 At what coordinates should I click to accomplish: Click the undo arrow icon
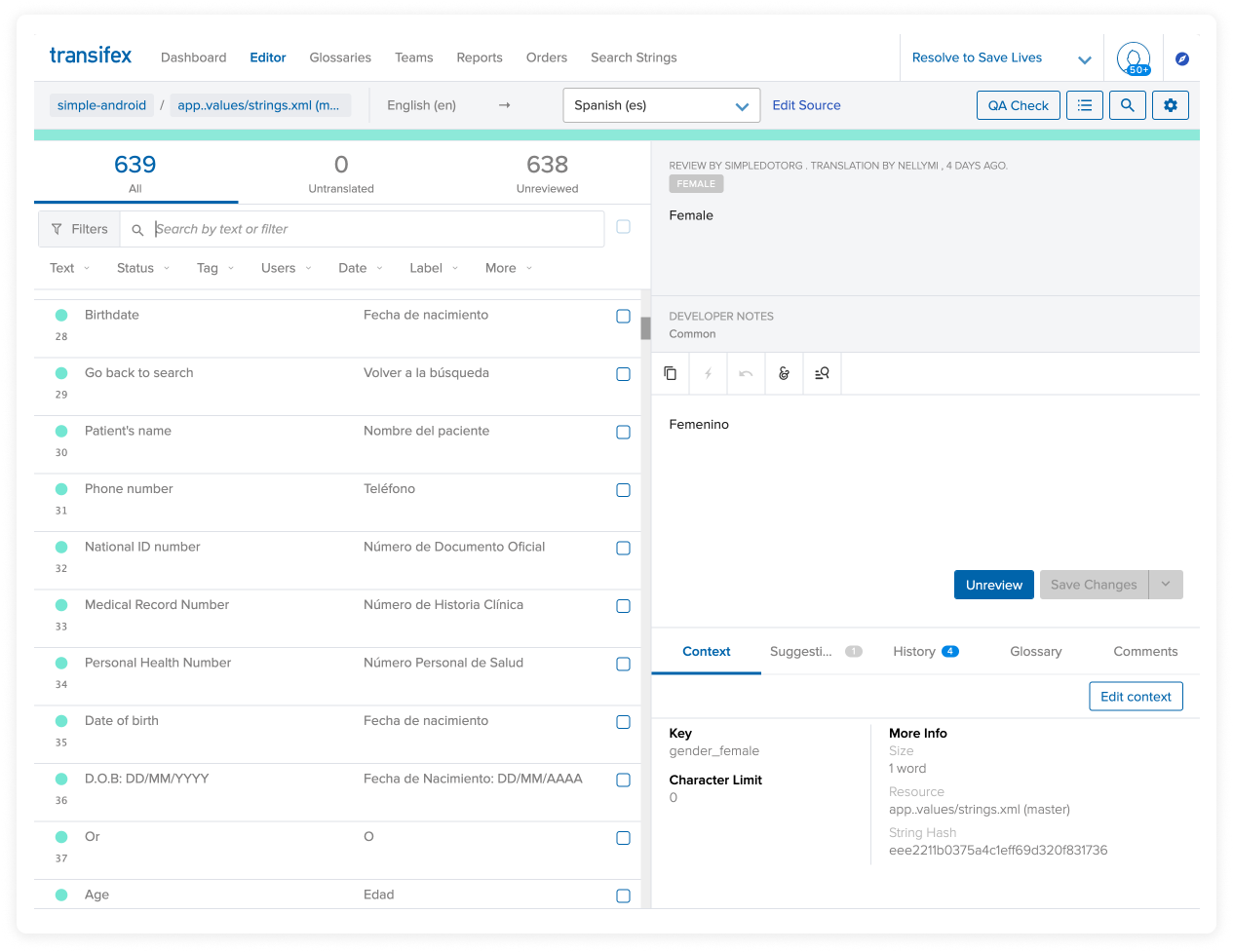tap(746, 373)
